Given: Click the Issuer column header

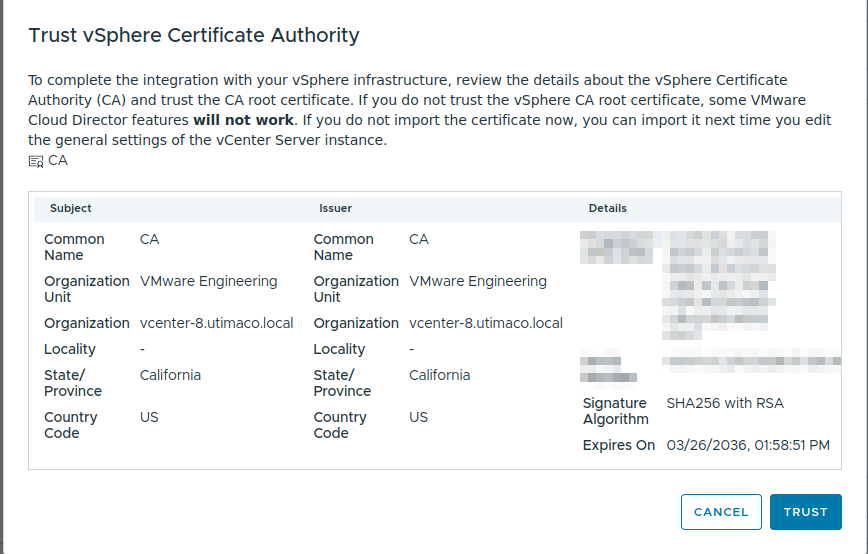Looking at the screenshot, I should 335,208.
